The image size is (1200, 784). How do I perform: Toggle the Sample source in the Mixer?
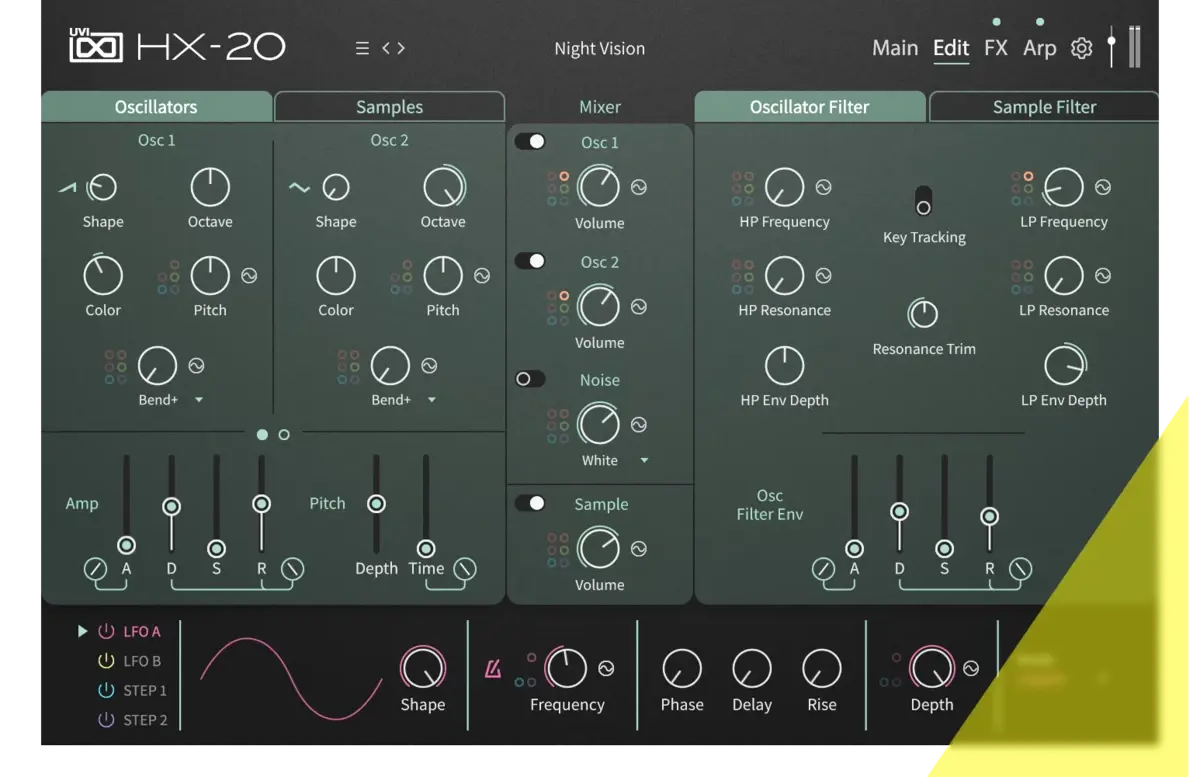pyautogui.click(x=530, y=504)
